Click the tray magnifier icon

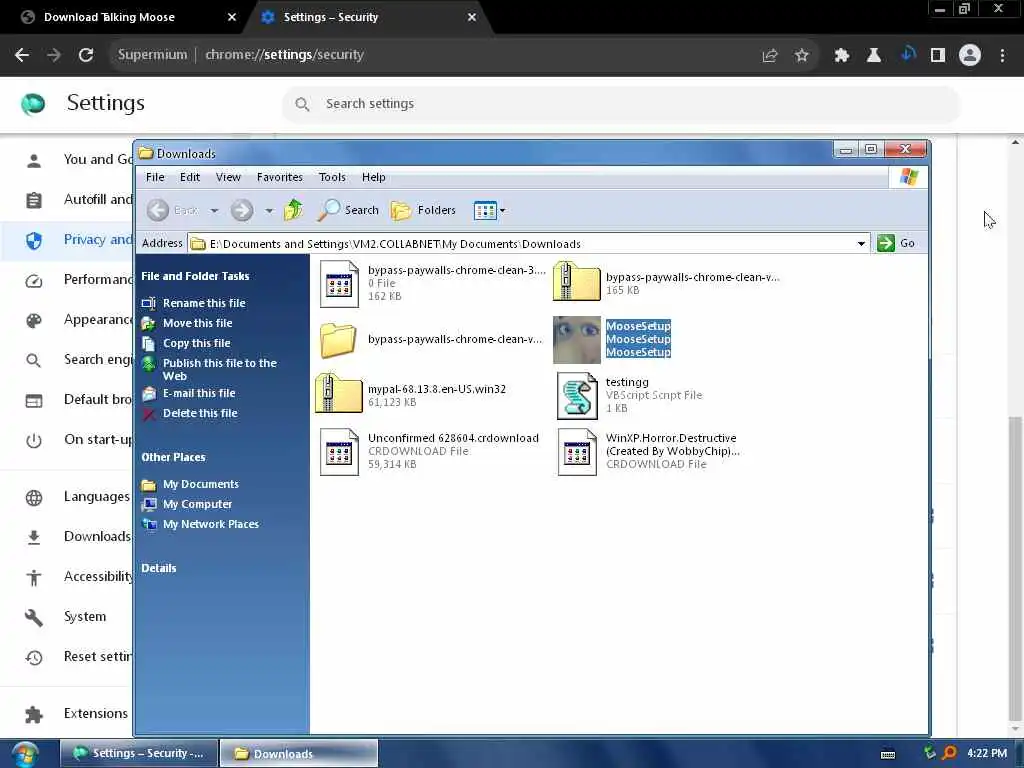pyautogui.click(x=950, y=754)
